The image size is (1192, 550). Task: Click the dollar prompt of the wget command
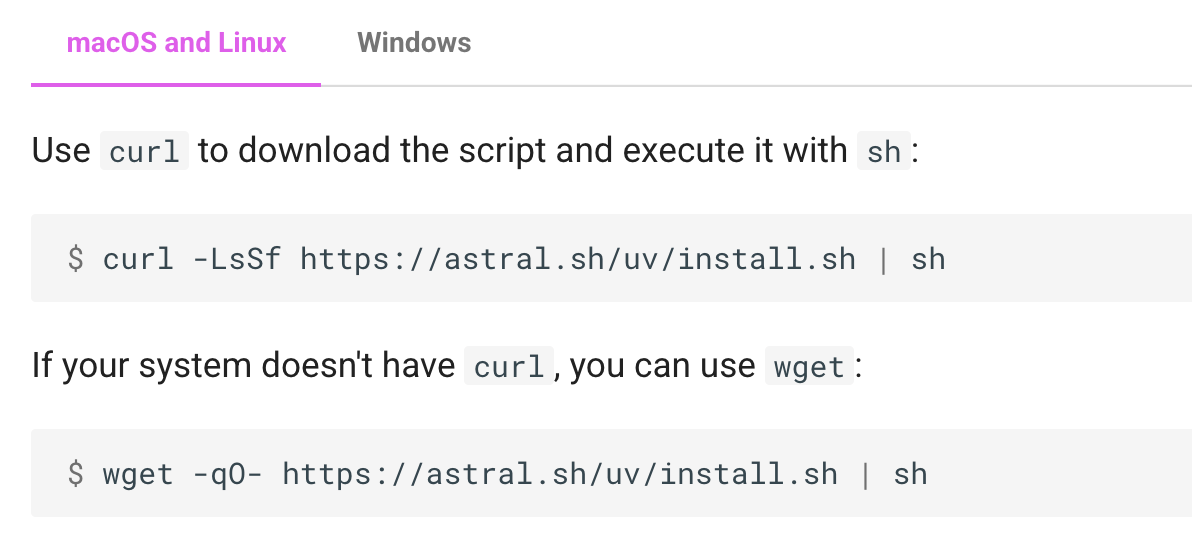point(76,473)
